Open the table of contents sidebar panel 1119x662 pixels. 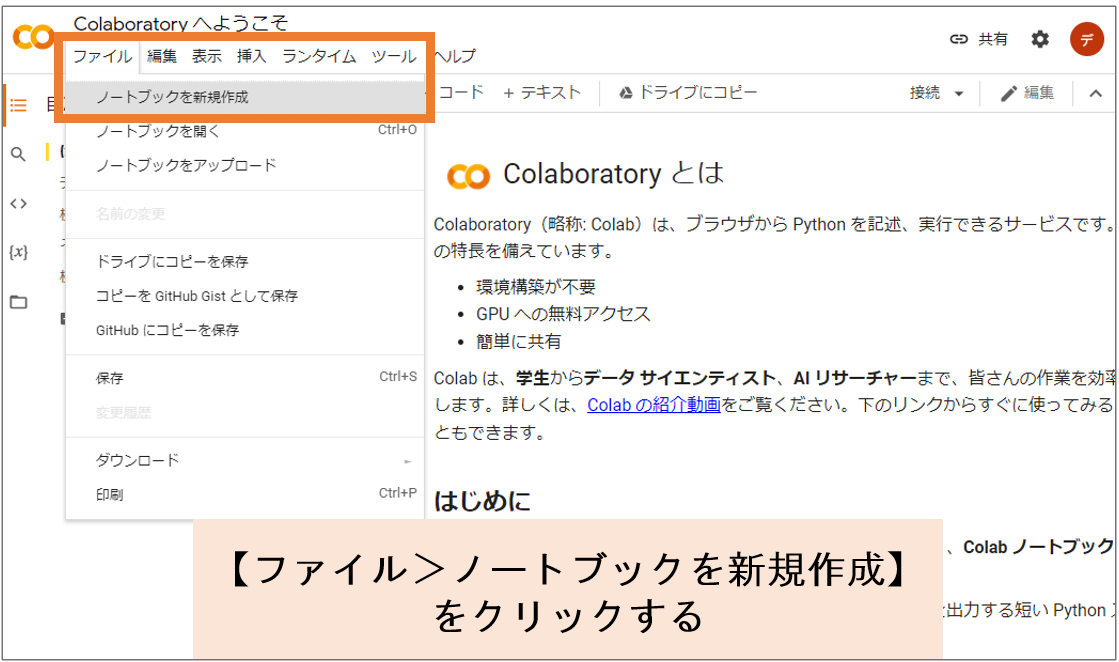18,104
